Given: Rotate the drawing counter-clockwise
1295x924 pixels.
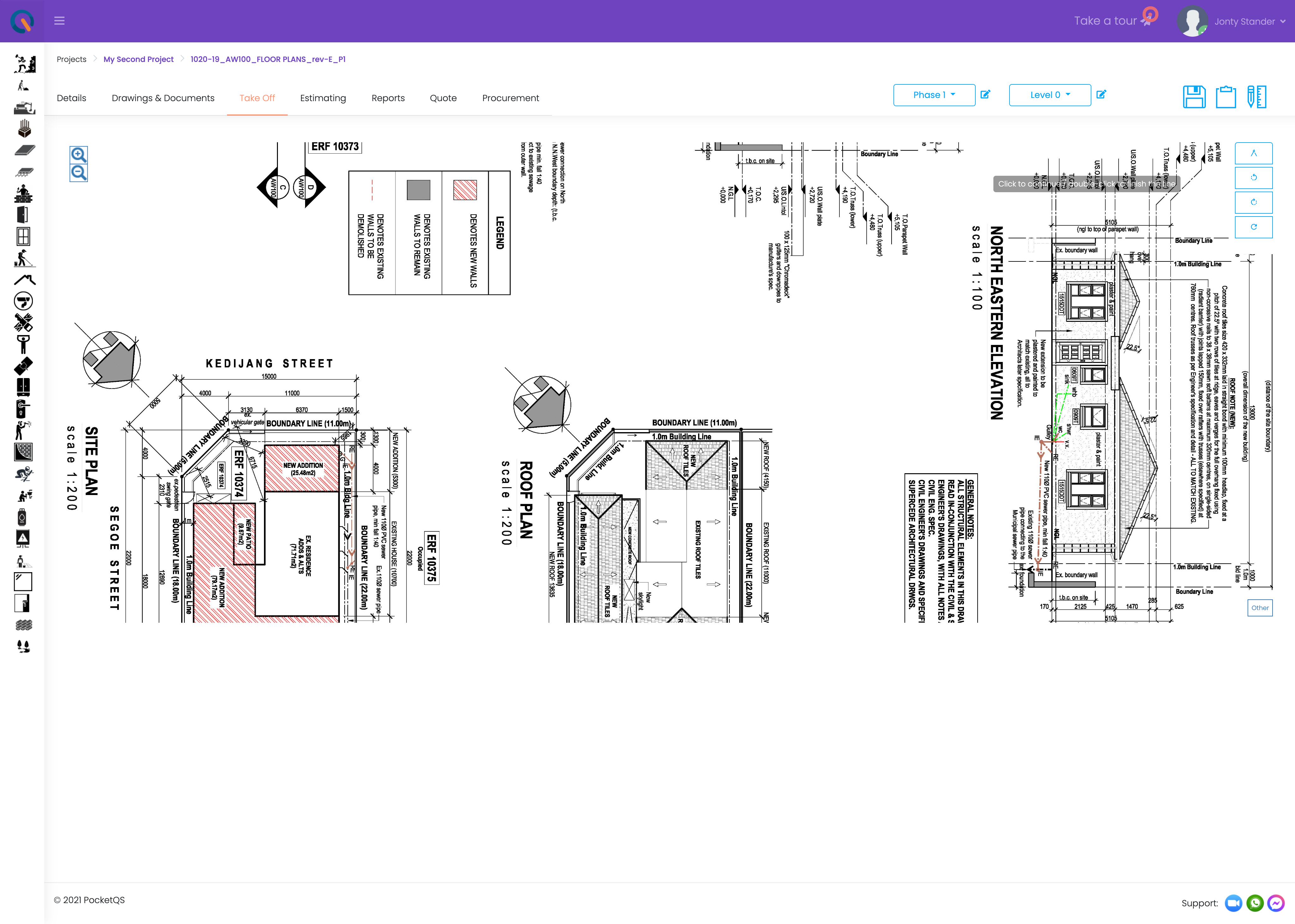Looking at the screenshot, I should [x=1254, y=178].
